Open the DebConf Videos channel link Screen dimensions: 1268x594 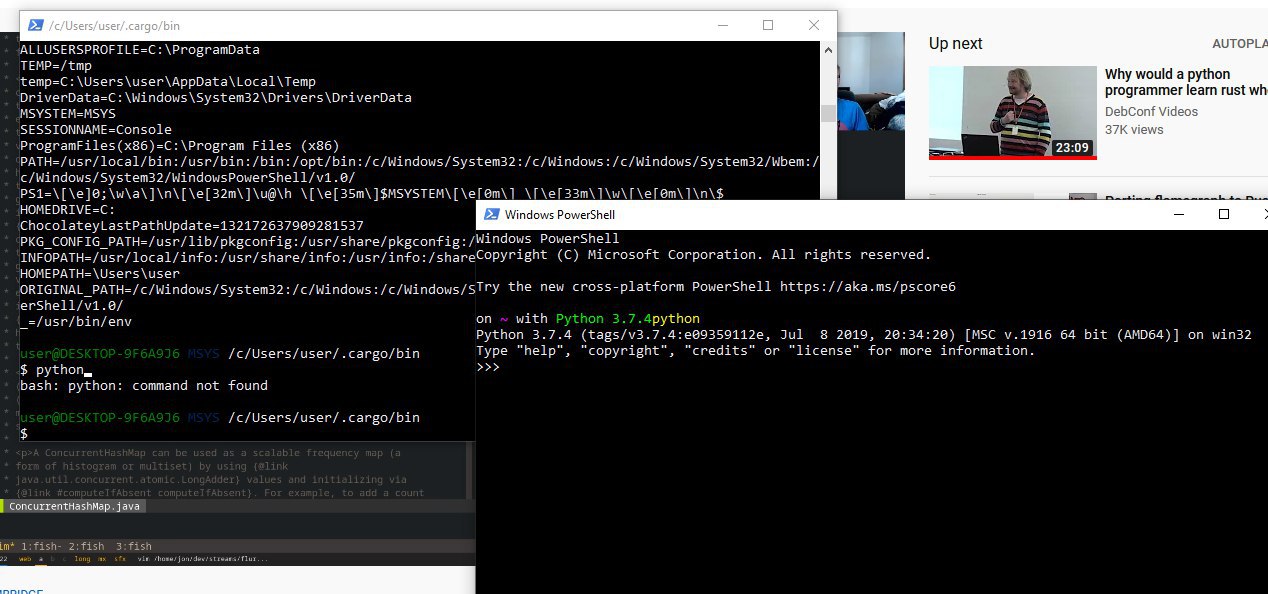pos(1151,112)
